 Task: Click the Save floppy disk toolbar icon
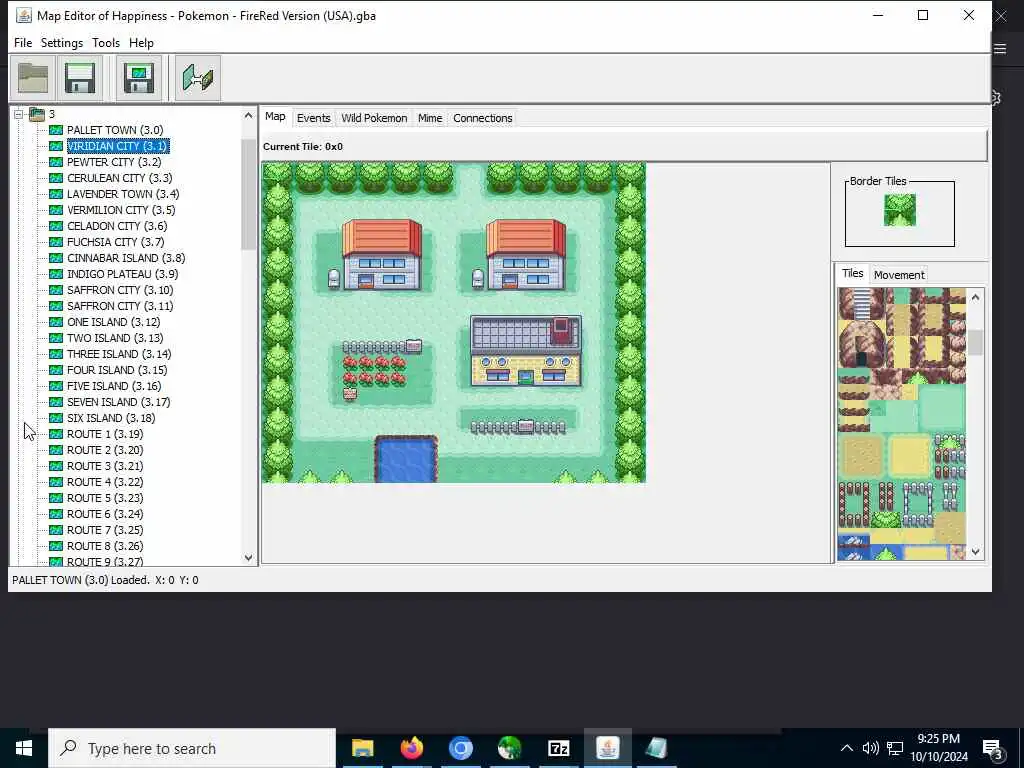(80, 78)
